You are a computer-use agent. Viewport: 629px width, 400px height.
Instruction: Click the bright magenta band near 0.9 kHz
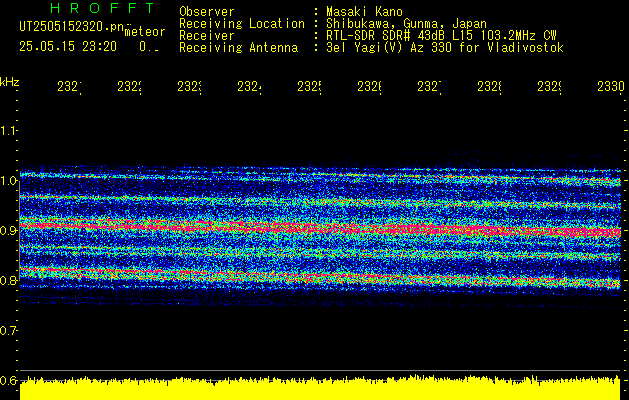[320, 229]
